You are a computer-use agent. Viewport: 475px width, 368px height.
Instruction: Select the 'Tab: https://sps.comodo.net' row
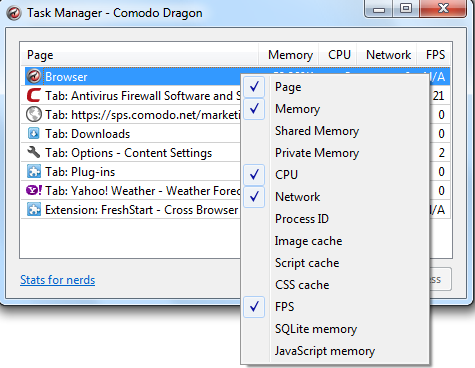click(131, 115)
